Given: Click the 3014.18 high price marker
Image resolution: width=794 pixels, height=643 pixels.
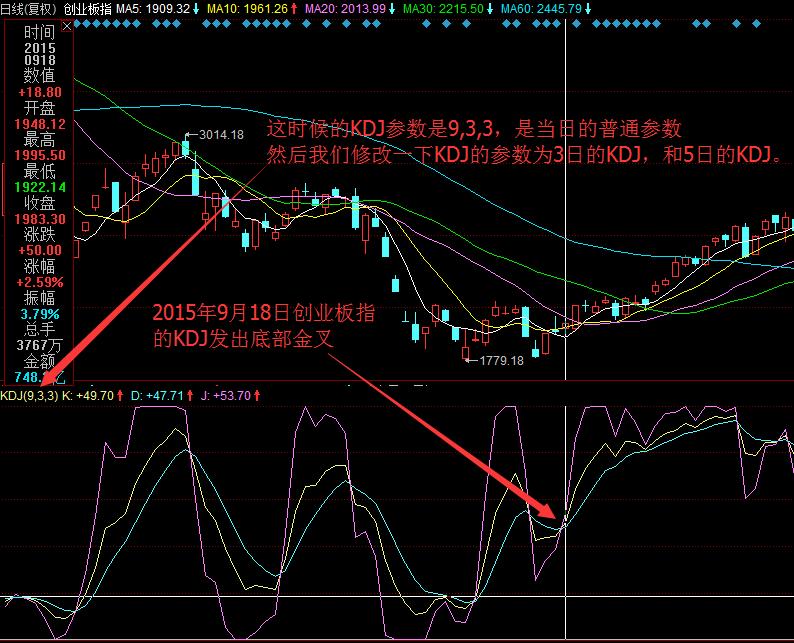Looking at the screenshot, I should pyautogui.click(x=221, y=135).
